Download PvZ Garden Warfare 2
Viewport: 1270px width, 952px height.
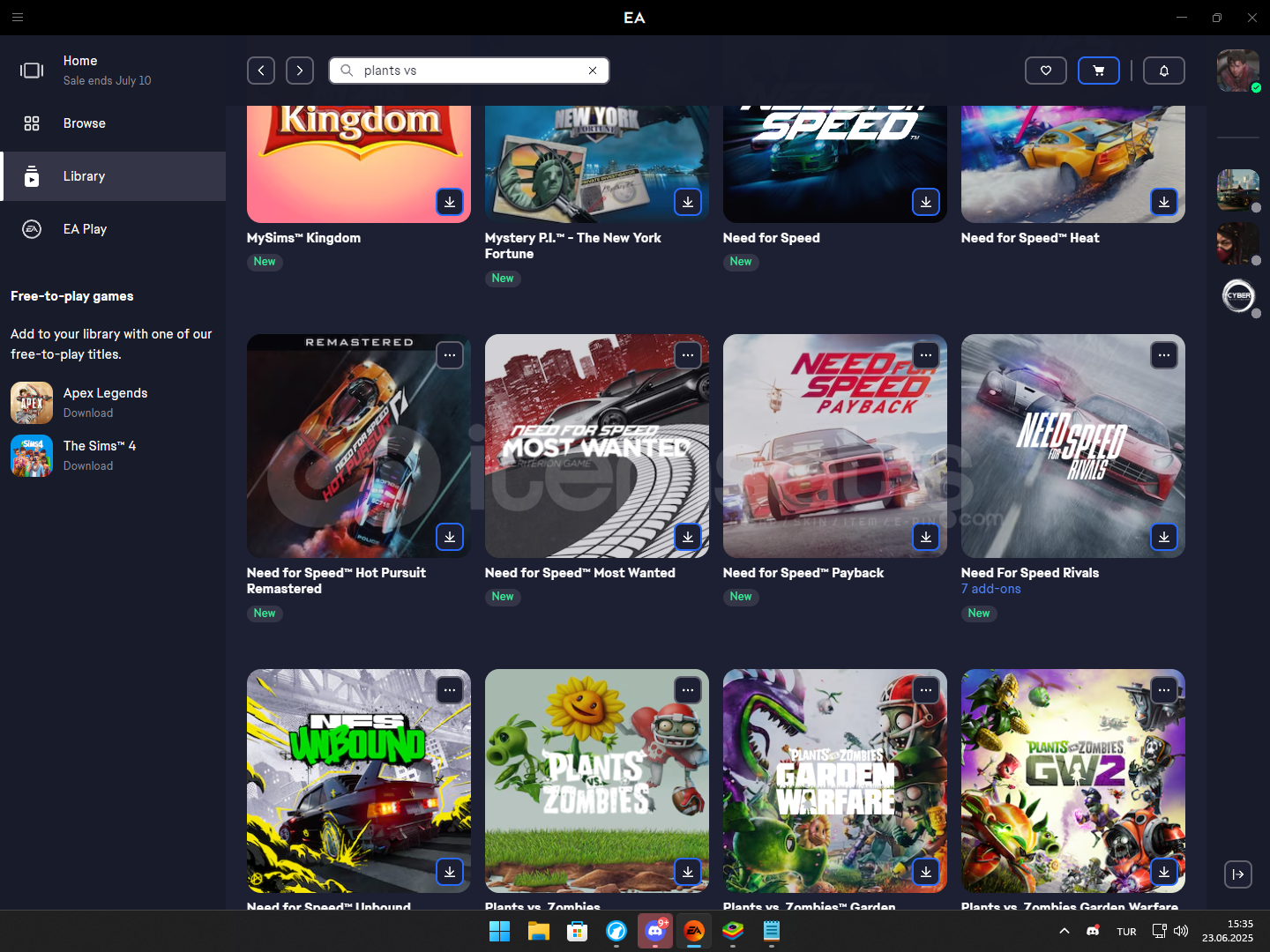(x=1164, y=872)
